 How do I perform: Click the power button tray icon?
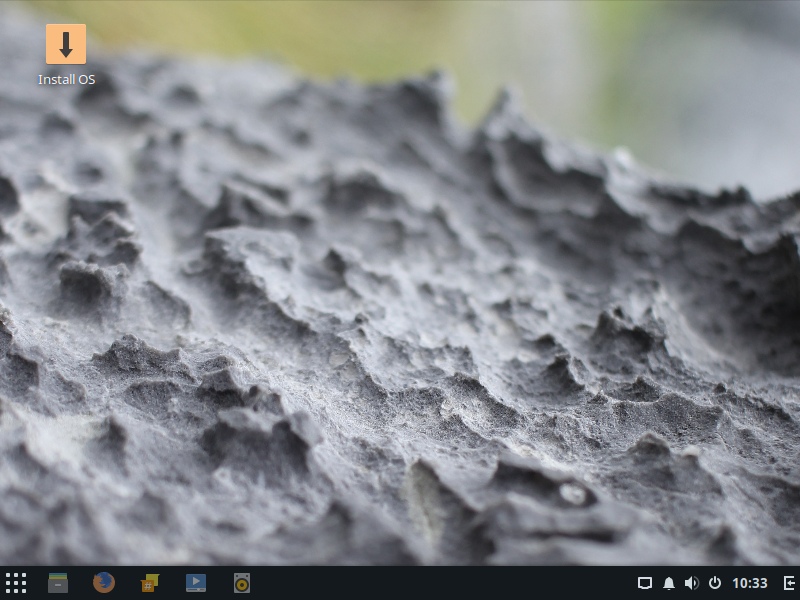(715, 583)
